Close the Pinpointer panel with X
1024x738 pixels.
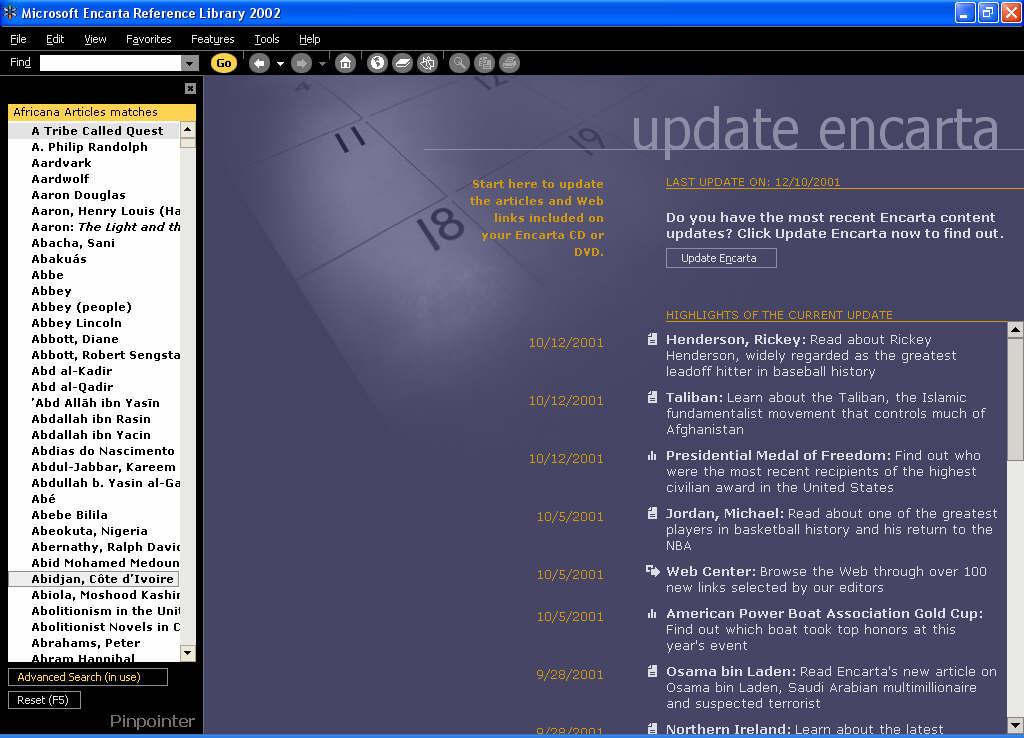pos(190,88)
